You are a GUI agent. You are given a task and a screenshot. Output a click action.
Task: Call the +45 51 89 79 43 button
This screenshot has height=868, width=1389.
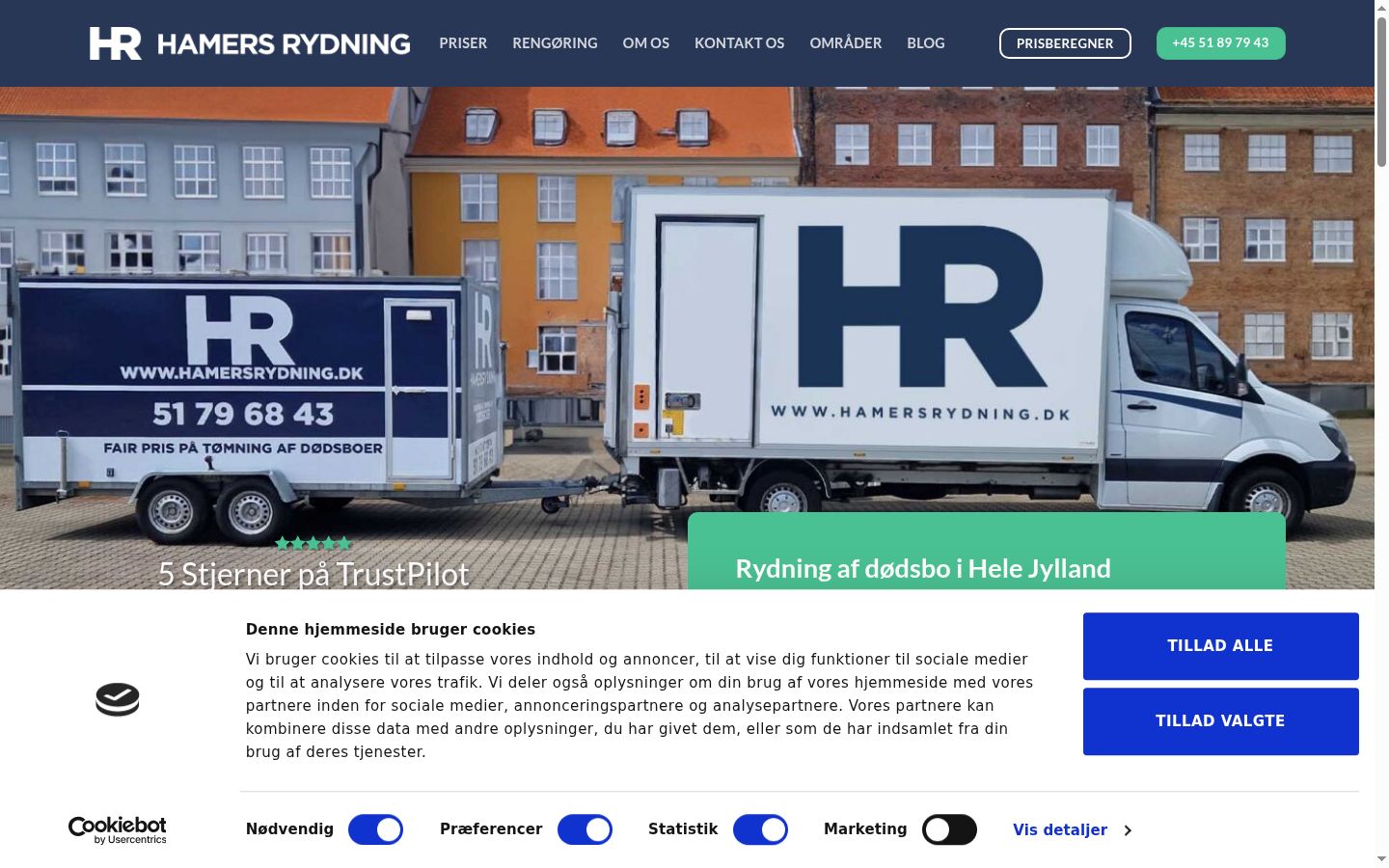[x=1221, y=43]
